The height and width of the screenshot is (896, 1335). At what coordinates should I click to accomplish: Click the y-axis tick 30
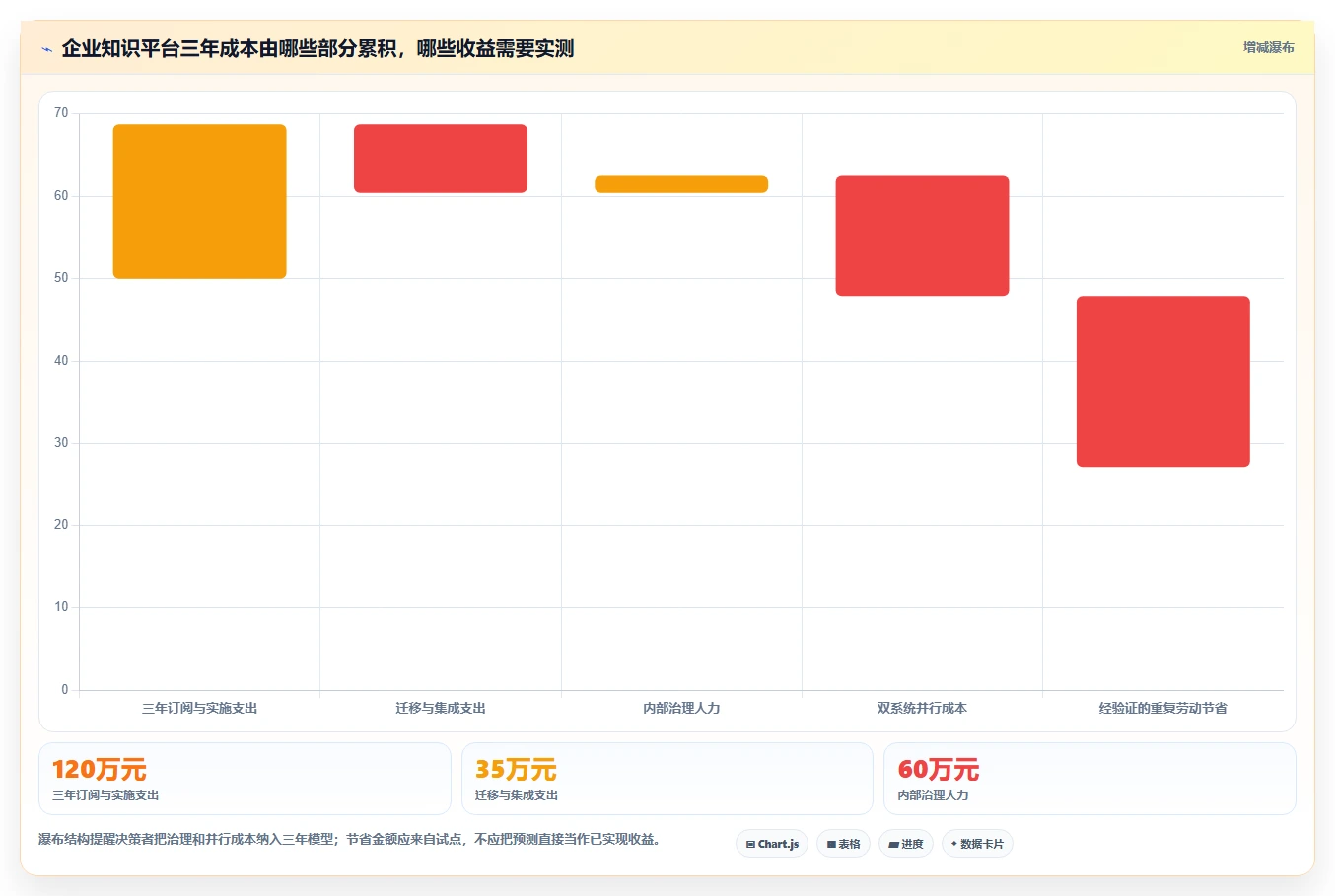click(61, 443)
